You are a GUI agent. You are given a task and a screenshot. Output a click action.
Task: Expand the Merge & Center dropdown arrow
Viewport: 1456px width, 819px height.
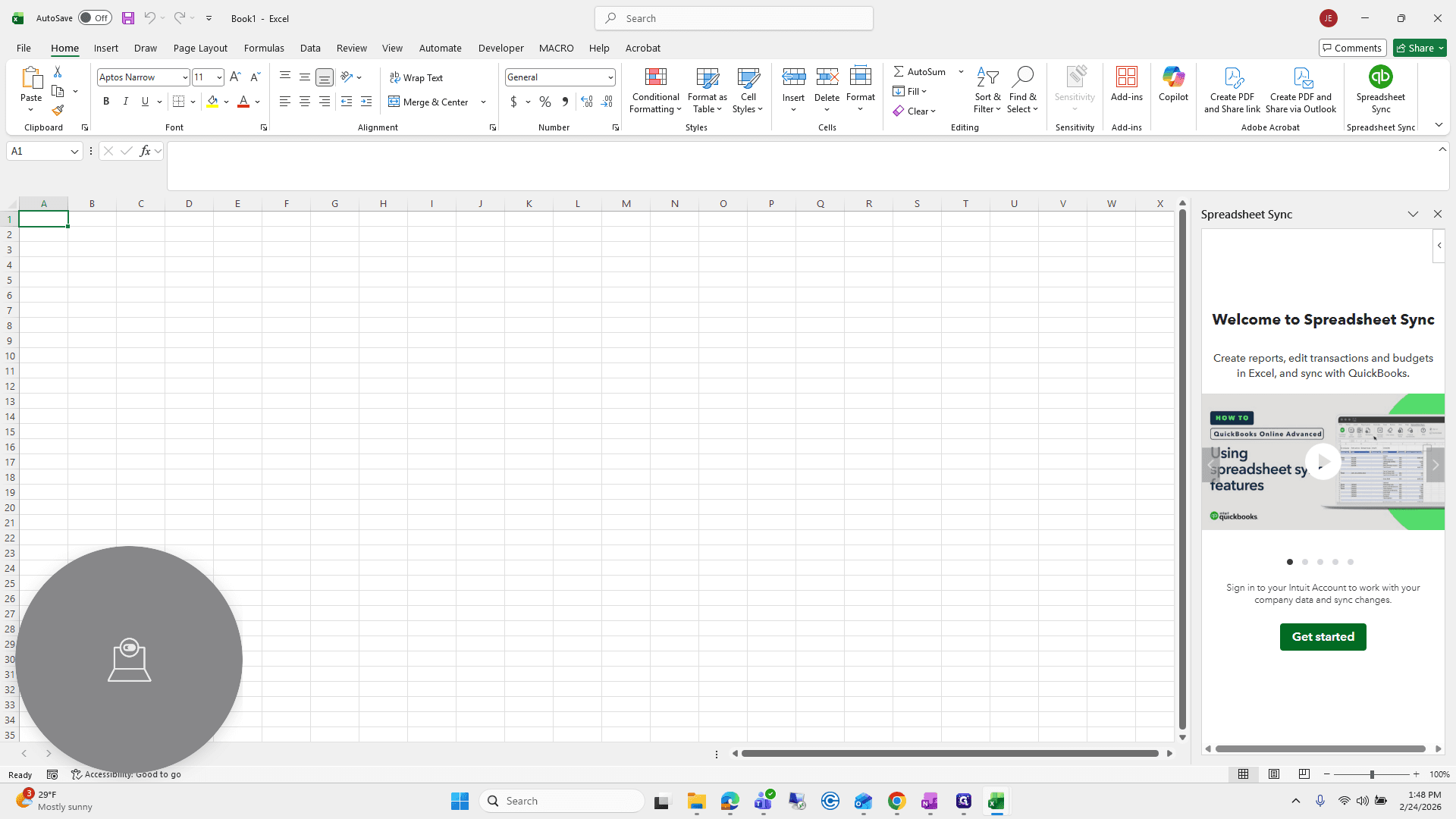(x=483, y=102)
